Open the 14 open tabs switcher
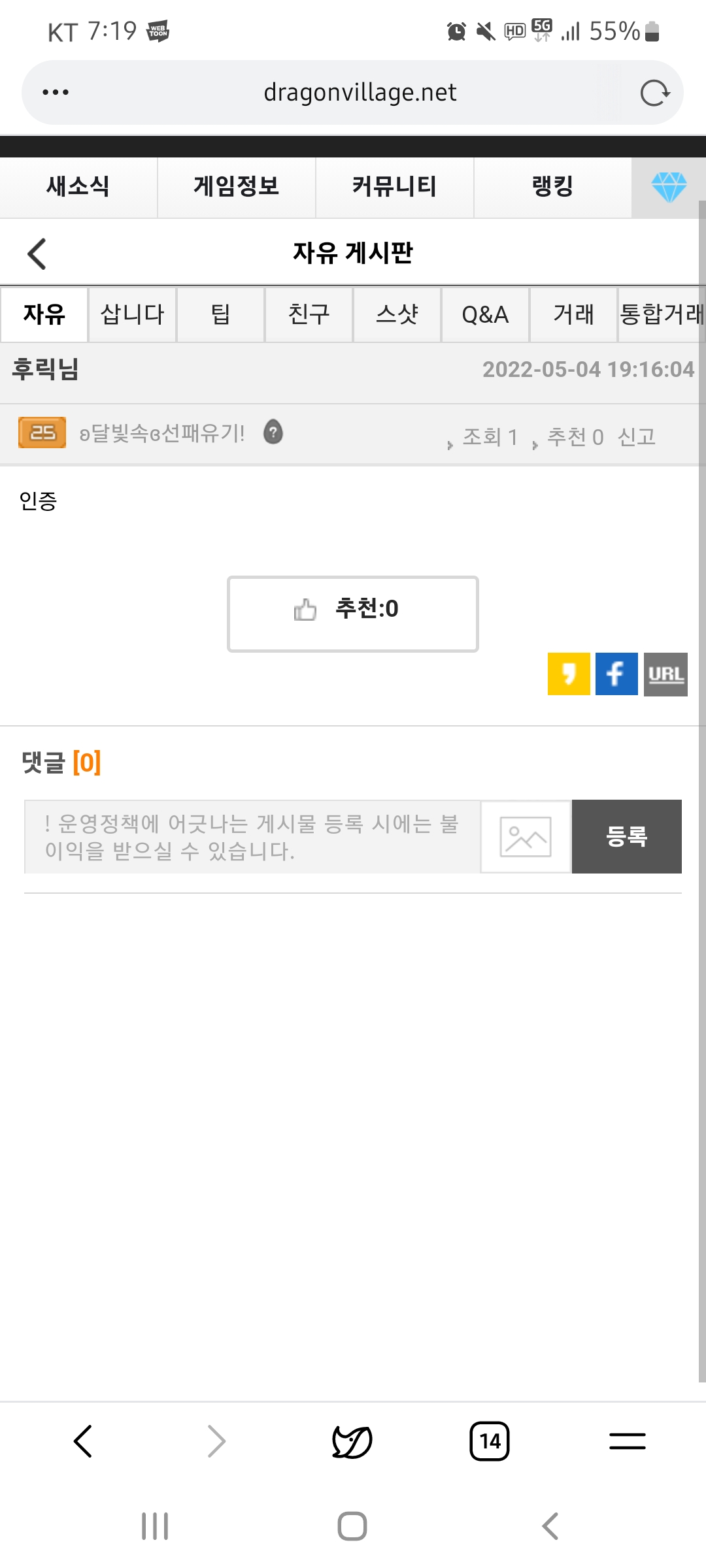The width and height of the screenshot is (706, 1568). coord(490,1441)
